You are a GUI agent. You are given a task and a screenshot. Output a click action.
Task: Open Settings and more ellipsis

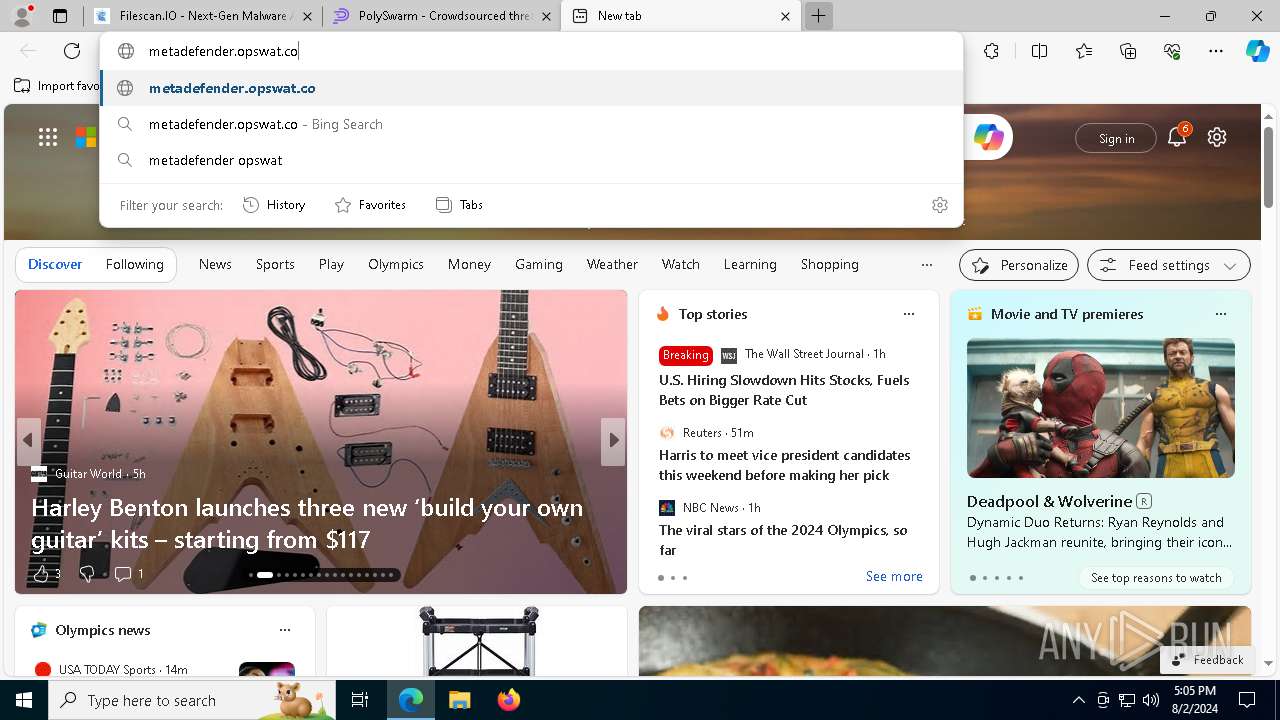[x=1216, y=51]
